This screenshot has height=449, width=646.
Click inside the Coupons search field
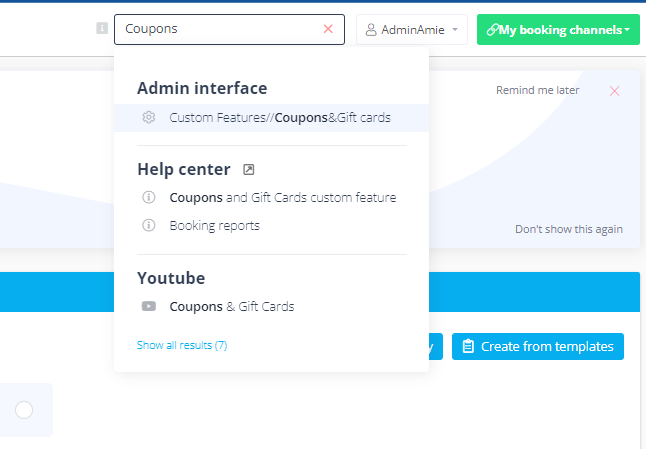point(220,29)
